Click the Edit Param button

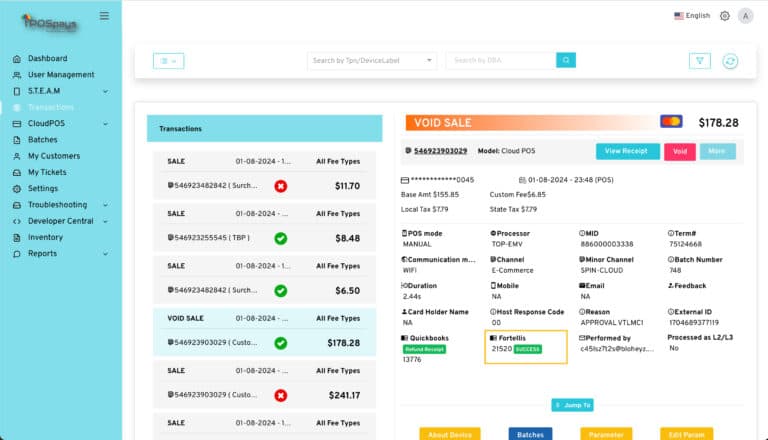pos(686,434)
